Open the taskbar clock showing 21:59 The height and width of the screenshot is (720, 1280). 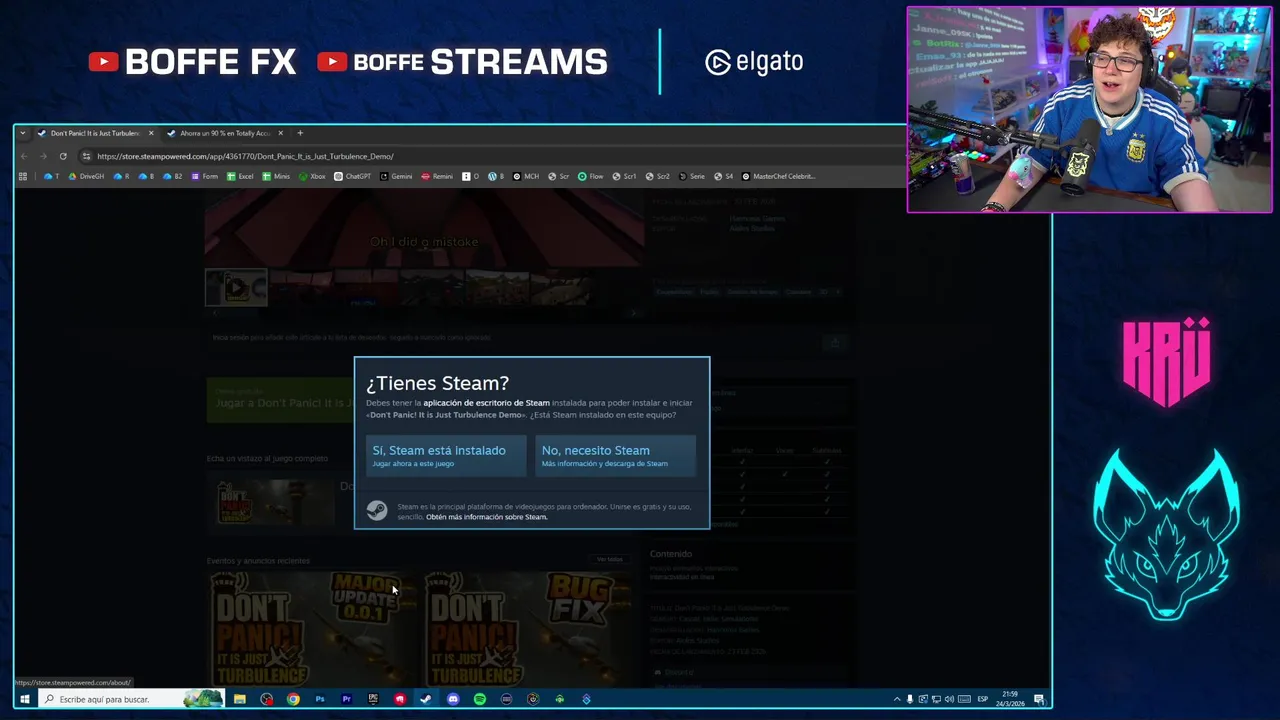pos(1011,699)
